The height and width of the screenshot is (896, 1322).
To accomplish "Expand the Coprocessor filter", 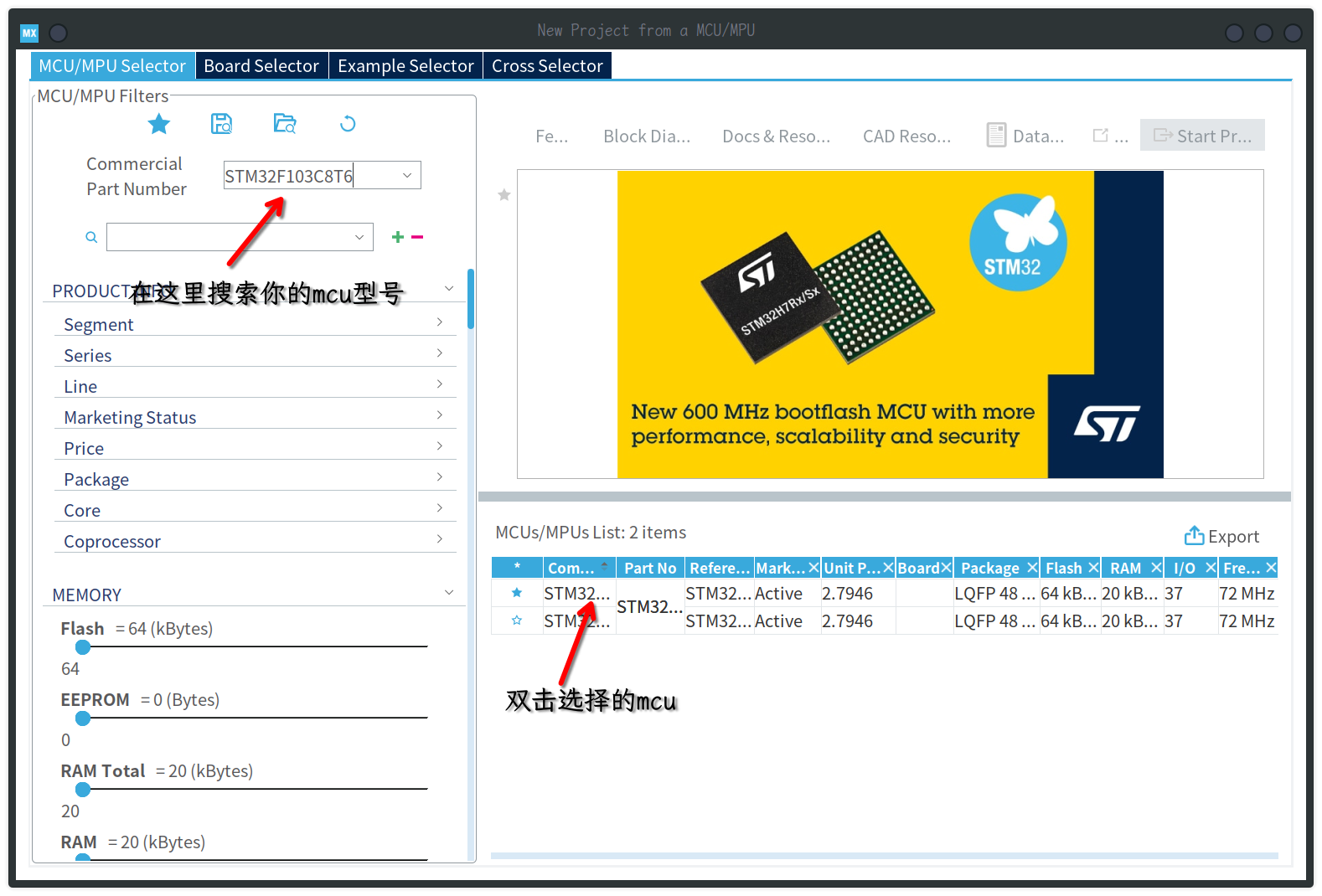I will pyautogui.click(x=440, y=539).
